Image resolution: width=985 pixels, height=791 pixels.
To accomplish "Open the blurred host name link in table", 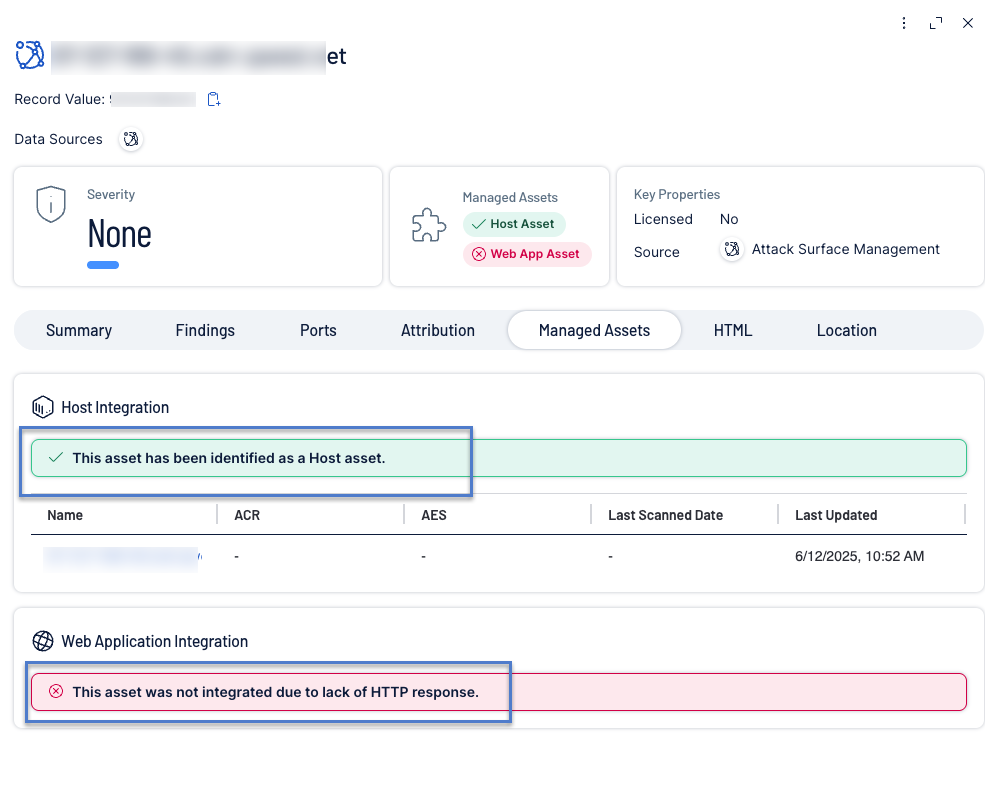I will pyautogui.click(x=121, y=556).
